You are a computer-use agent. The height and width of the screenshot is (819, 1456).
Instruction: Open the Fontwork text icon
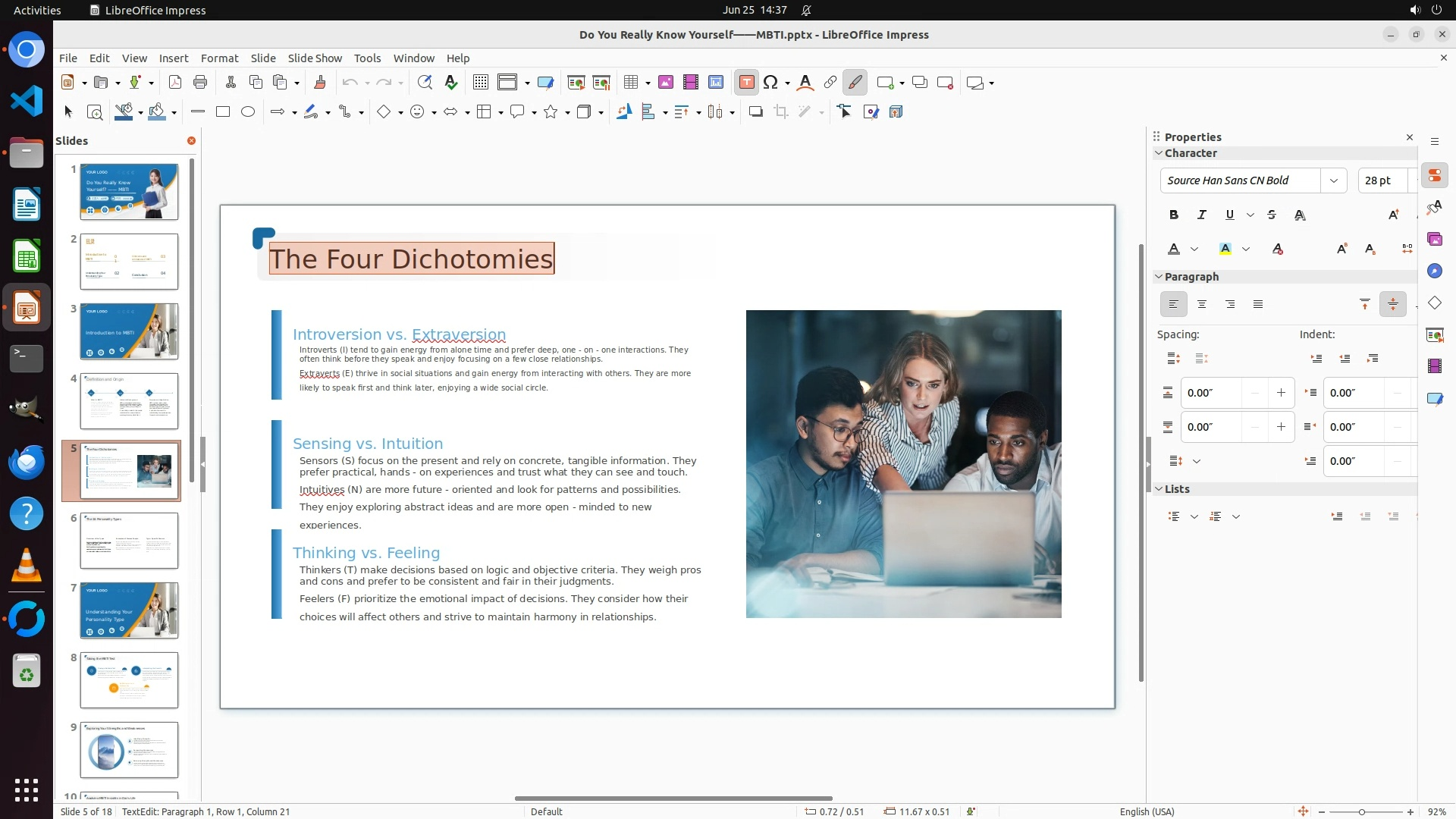805,83
